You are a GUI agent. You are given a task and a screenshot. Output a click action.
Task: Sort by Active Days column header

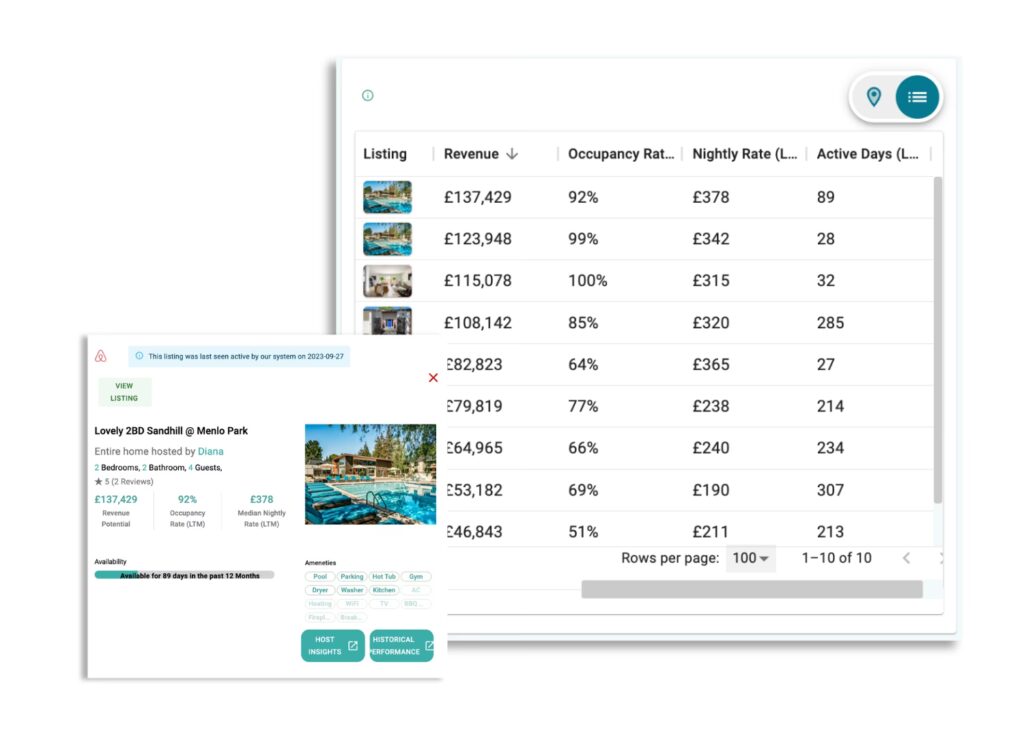(x=867, y=154)
